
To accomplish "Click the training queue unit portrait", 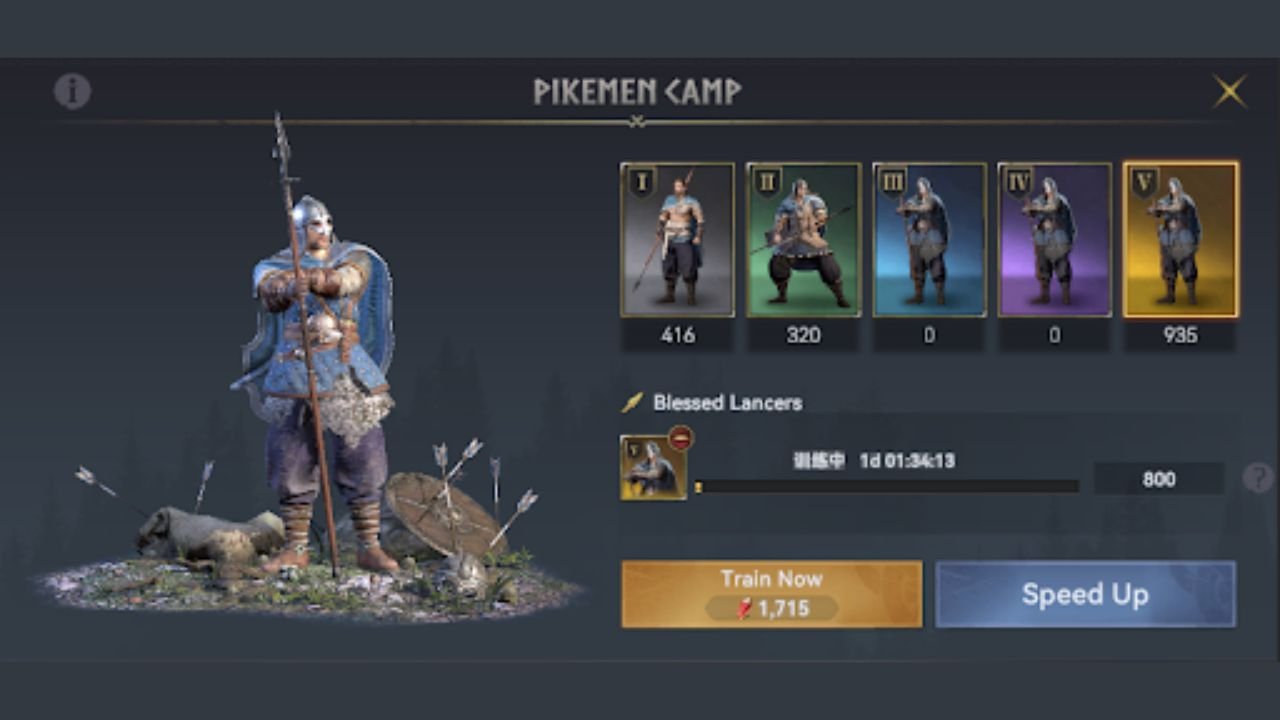I will (653, 468).
